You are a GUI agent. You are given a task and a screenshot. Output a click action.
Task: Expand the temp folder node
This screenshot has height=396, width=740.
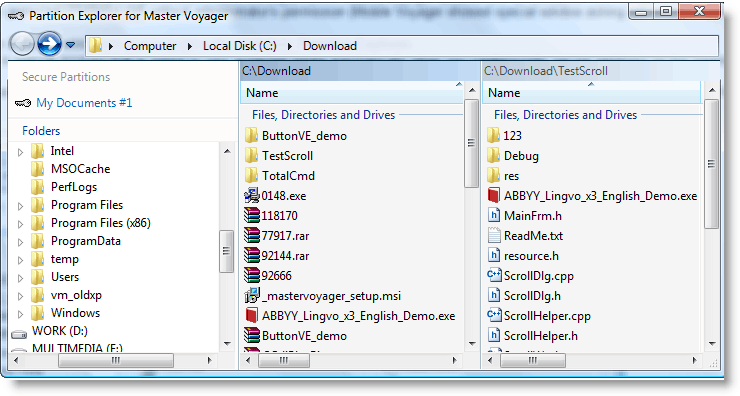click(20, 260)
